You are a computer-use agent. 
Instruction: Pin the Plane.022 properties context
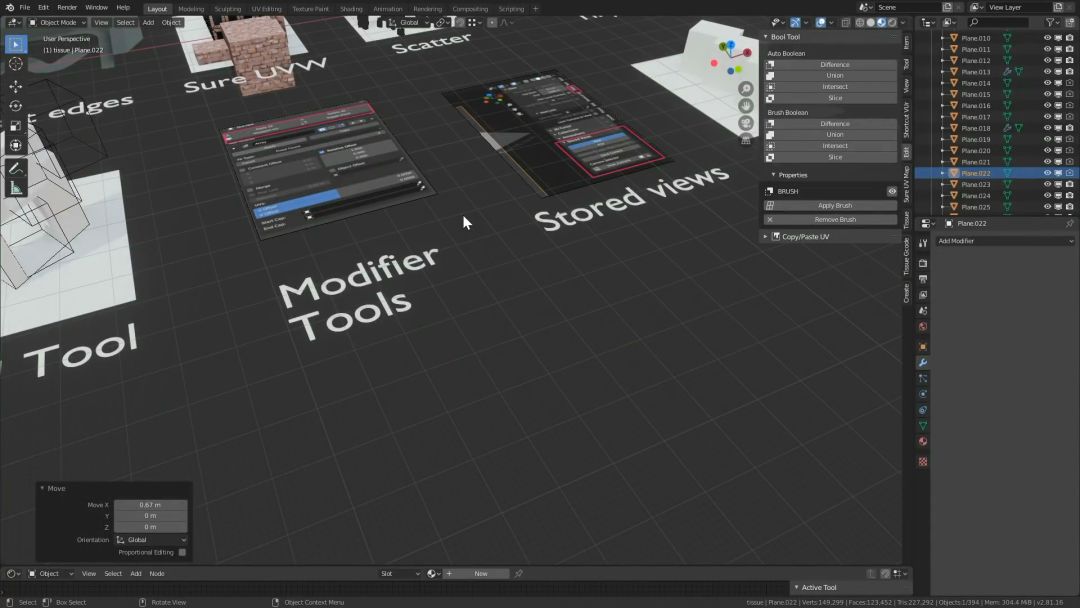click(1070, 224)
